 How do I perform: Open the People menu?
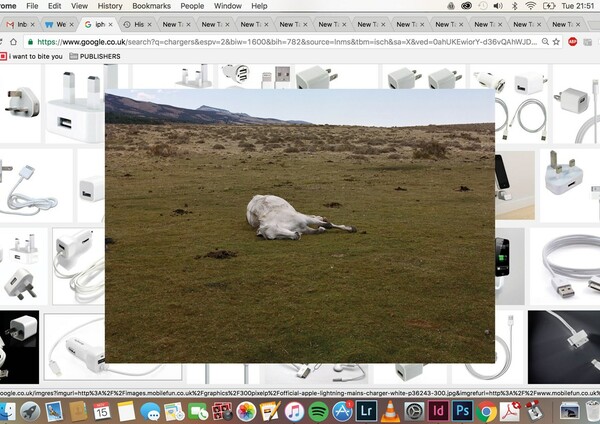coord(192,6)
